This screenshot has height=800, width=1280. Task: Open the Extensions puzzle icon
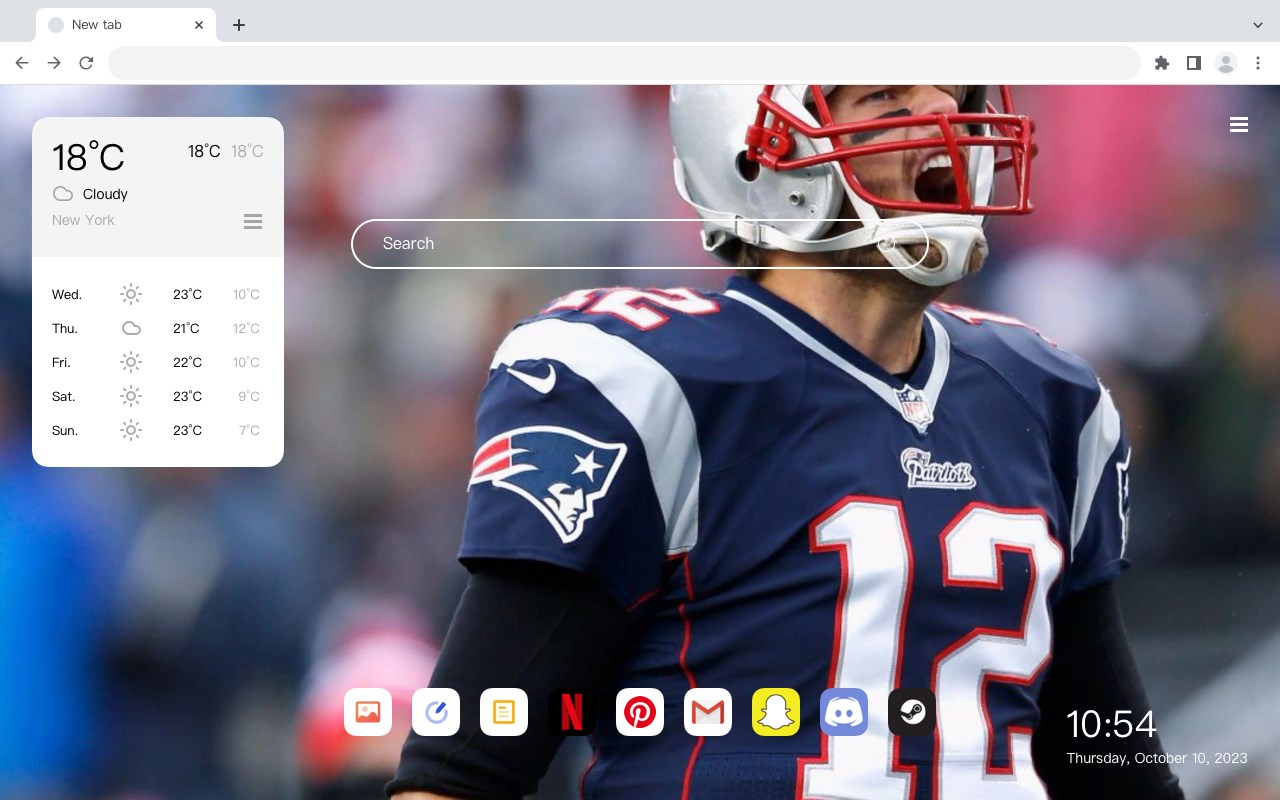1162,63
